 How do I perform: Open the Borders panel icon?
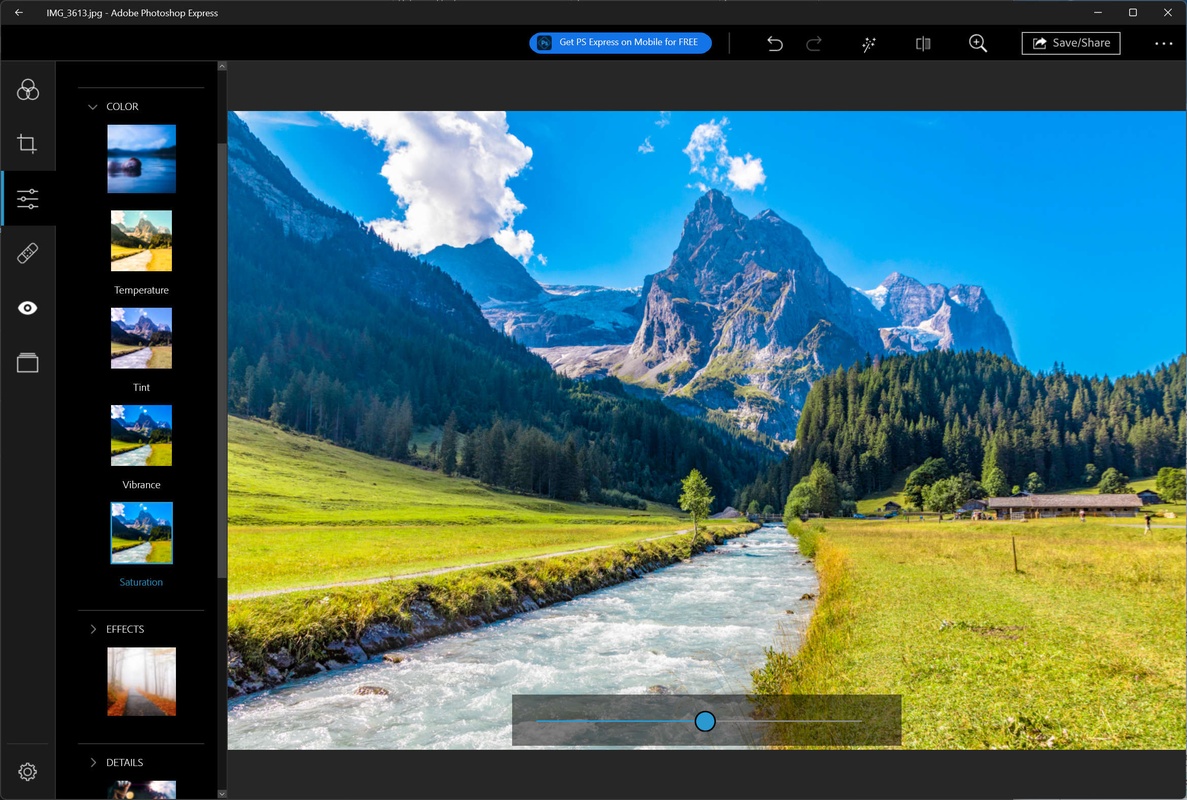coord(28,363)
